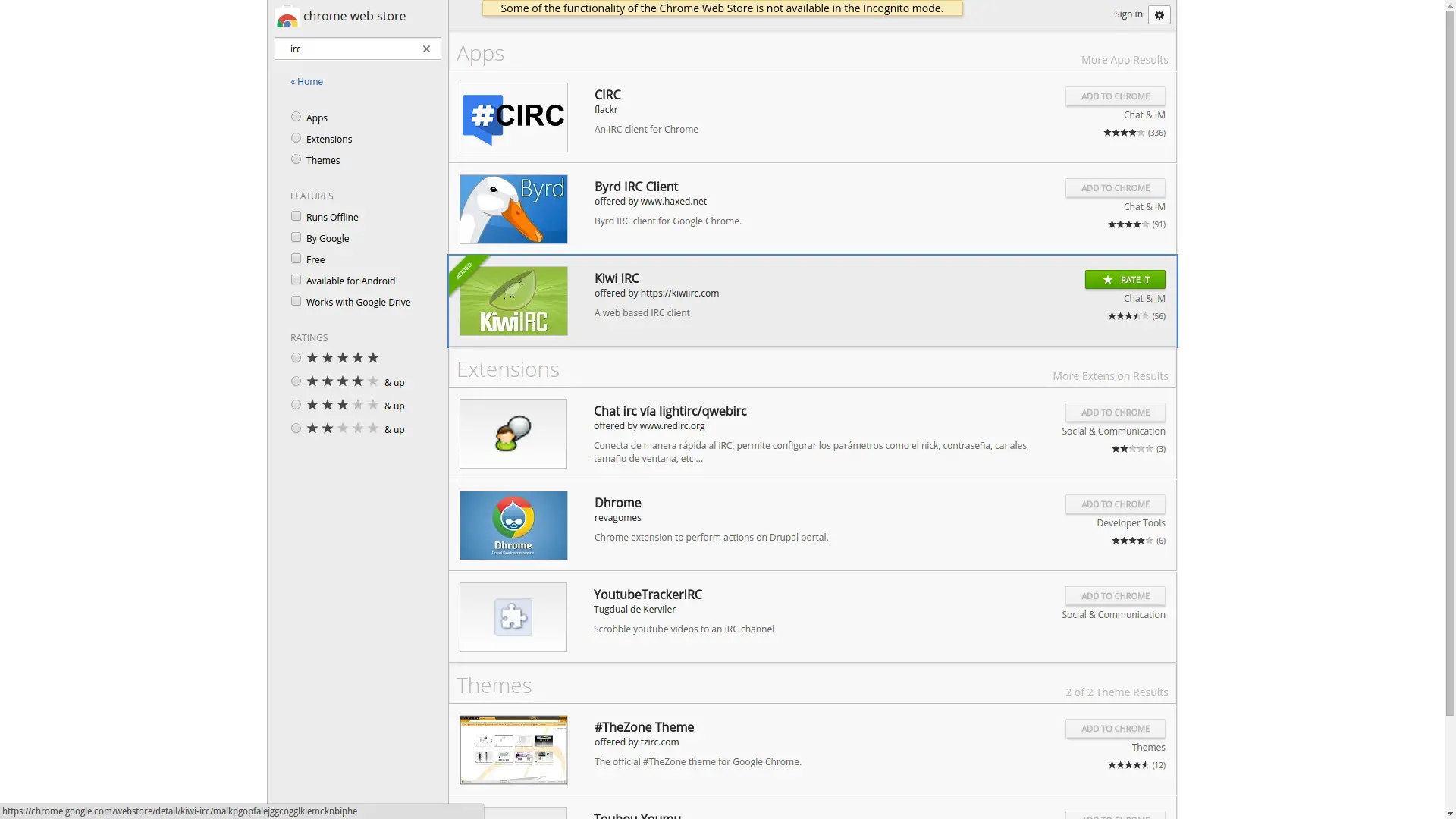
Task: Click the ADDED ribbon on Kiwi IRC
Action: 463,271
